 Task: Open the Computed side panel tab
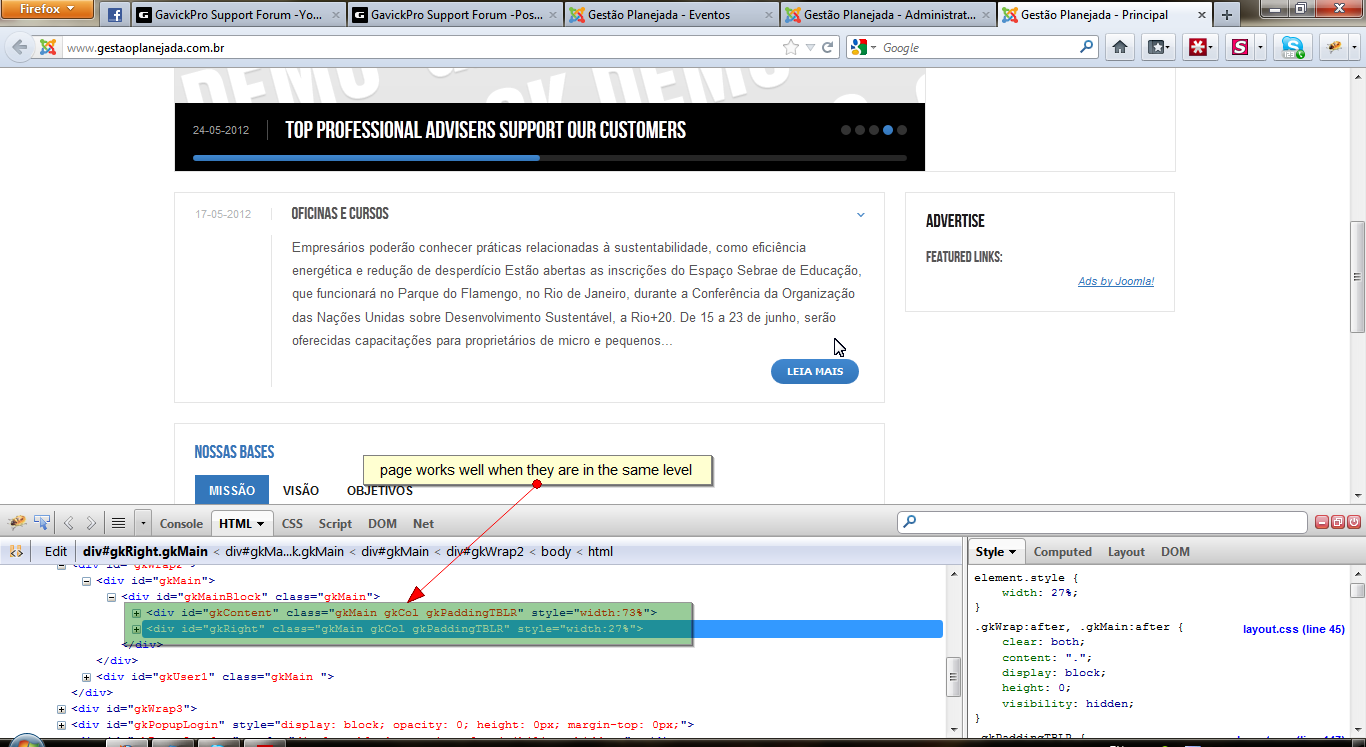pos(1062,552)
